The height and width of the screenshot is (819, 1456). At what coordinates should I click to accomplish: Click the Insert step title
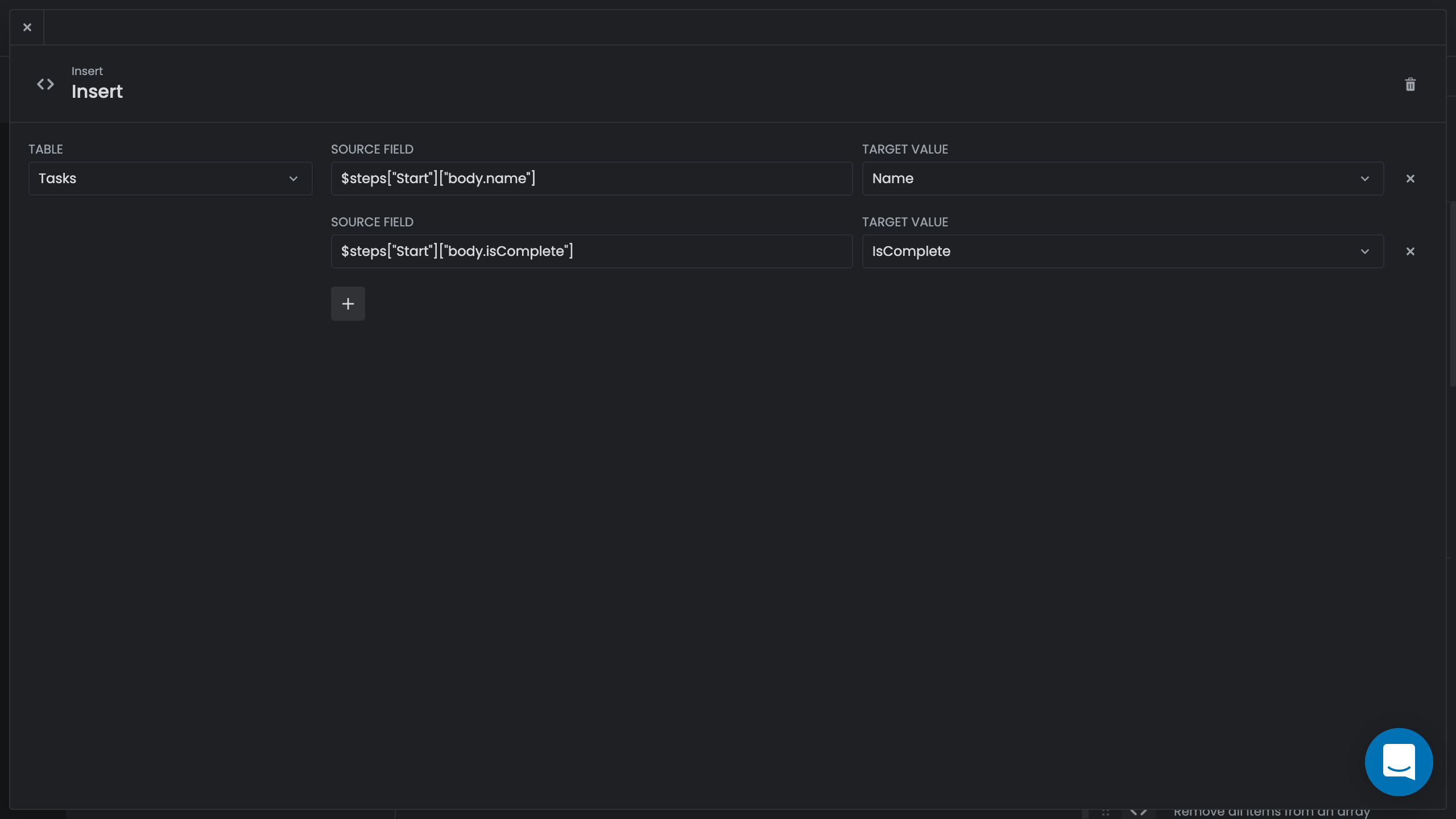click(97, 92)
